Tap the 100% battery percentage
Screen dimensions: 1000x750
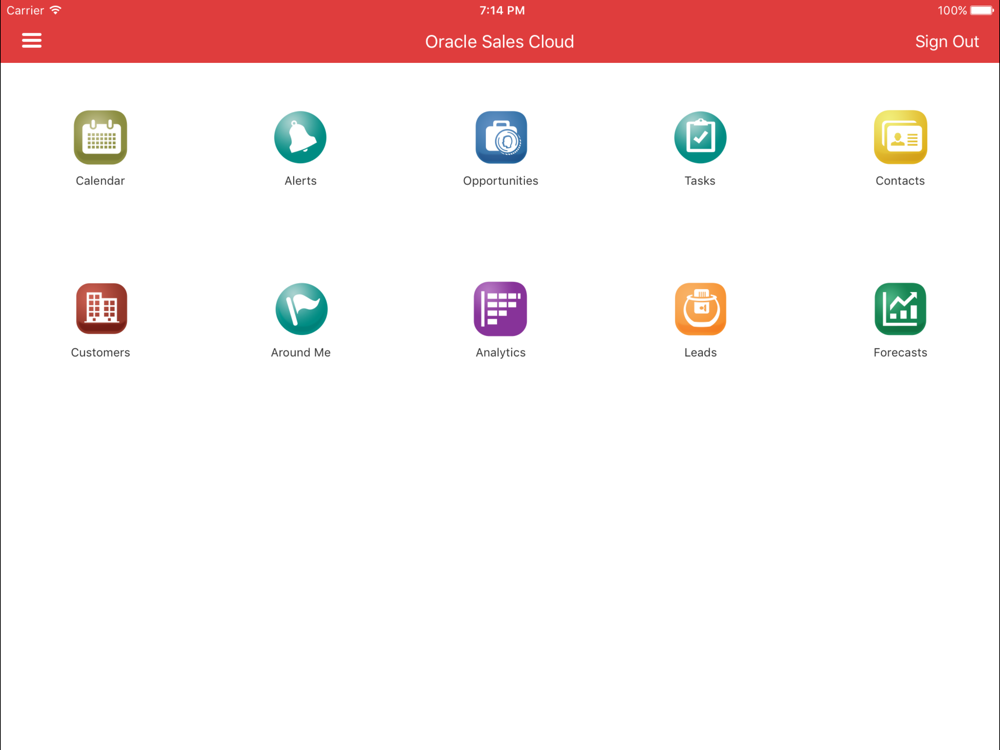tap(952, 10)
